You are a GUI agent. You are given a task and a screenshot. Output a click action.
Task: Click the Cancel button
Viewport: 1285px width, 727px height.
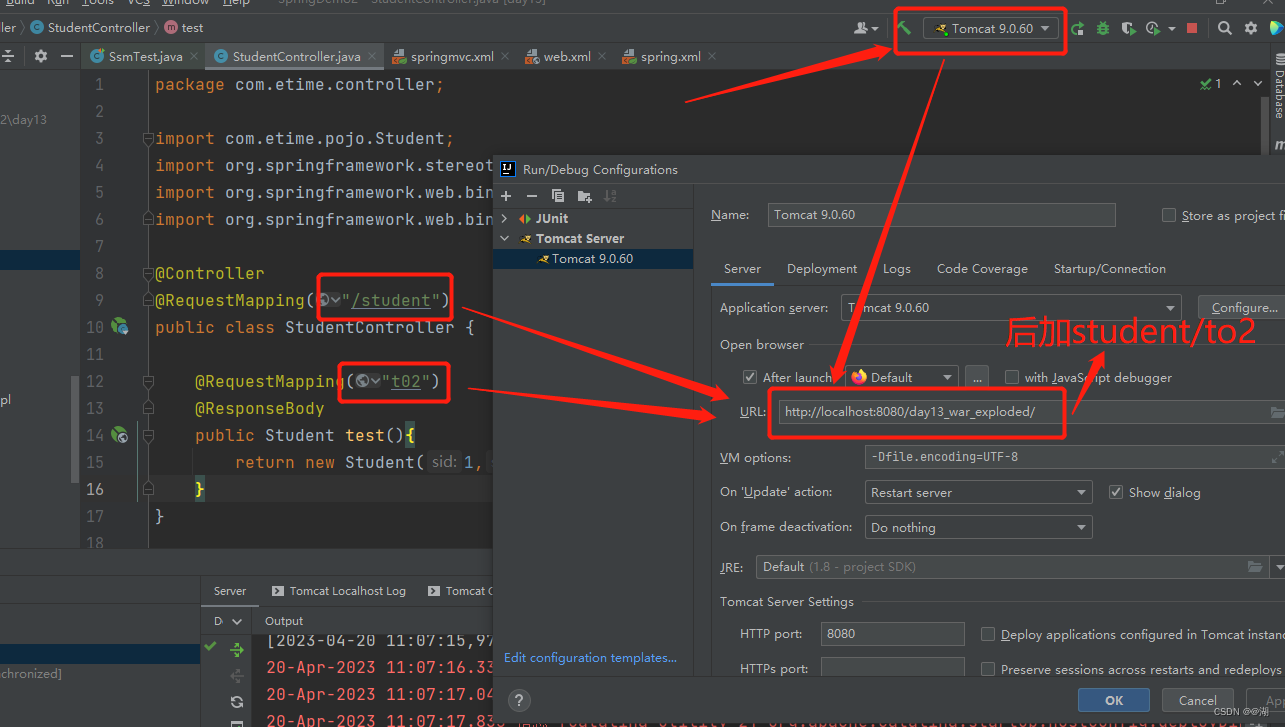tap(1197, 700)
